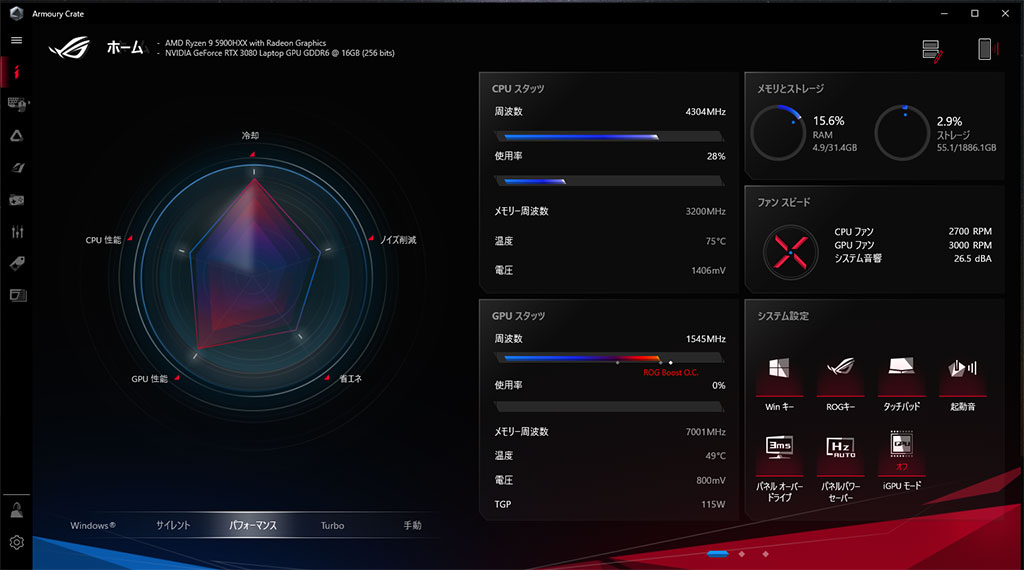Click the 3000 RPM GPU fan value
This screenshot has width=1024, height=570.
[x=970, y=245]
